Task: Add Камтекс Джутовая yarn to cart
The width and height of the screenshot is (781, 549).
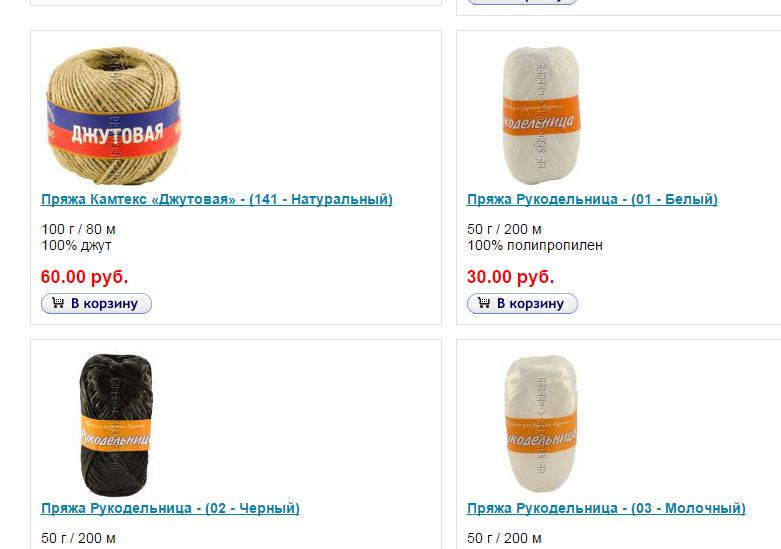Action: point(96,303)
